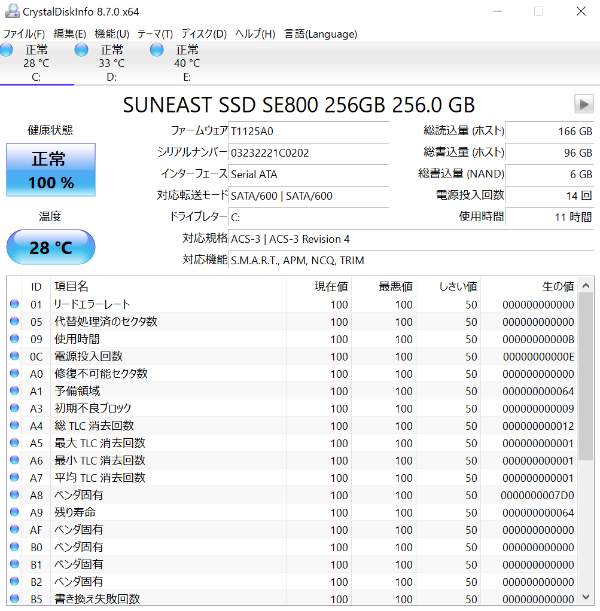Click status icon for attribute A4 総 TLC 消去回数
Image resolution: width=600 pixels, height=611 pixels.
coord(14,425)
